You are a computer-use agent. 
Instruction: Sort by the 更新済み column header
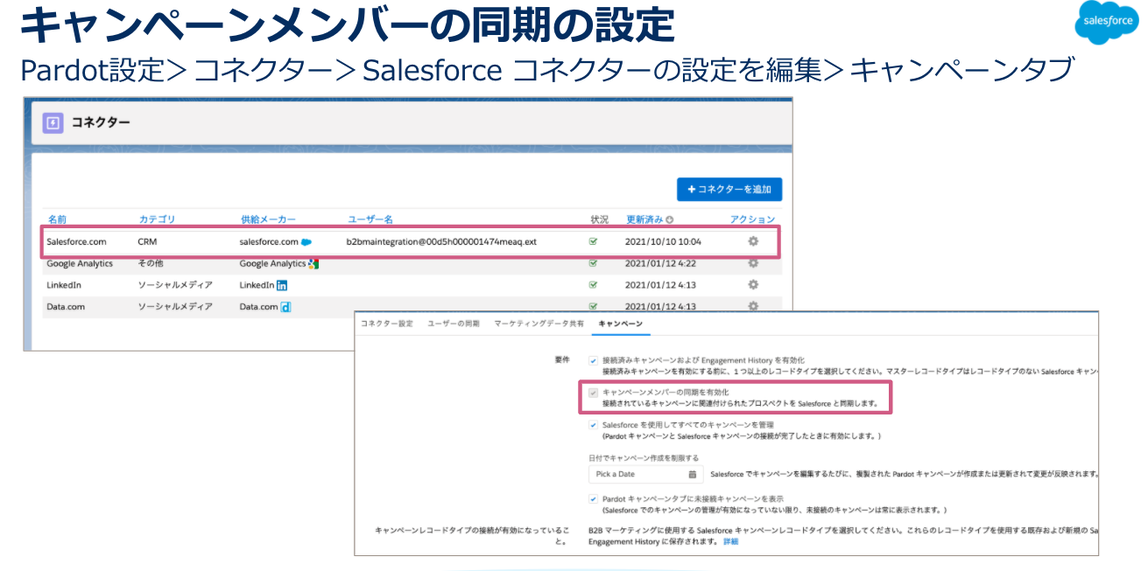pyautogui.click(x=645, y=220)
